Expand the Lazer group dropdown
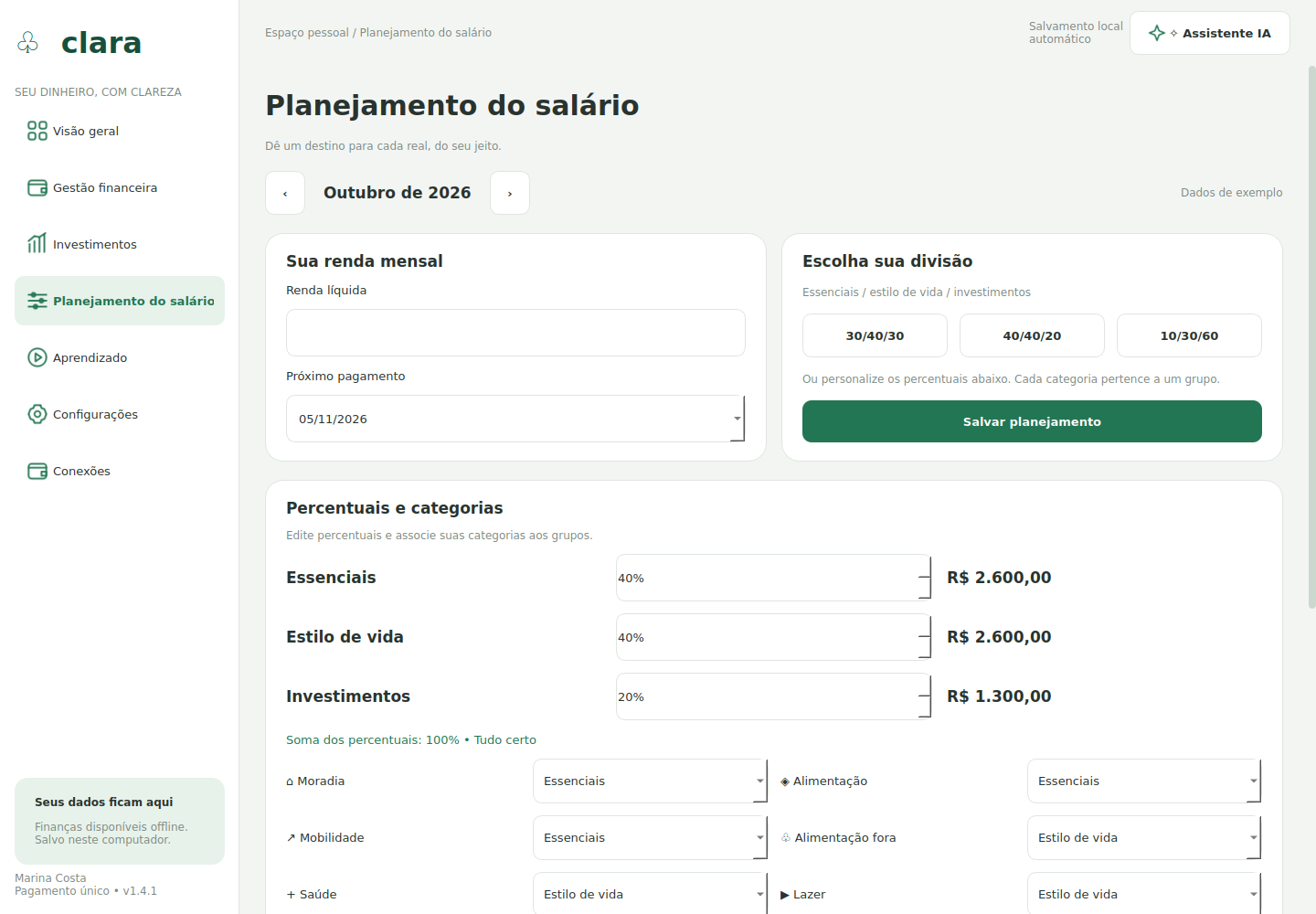This screenshot has width=1316, height=914. tap(1144, 895)
